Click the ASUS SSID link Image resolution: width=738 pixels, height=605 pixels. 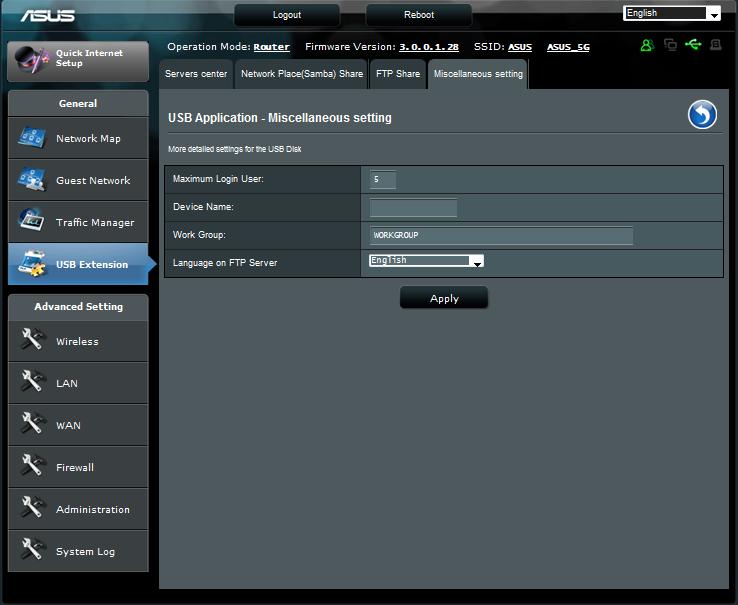(x=520, y=47)
